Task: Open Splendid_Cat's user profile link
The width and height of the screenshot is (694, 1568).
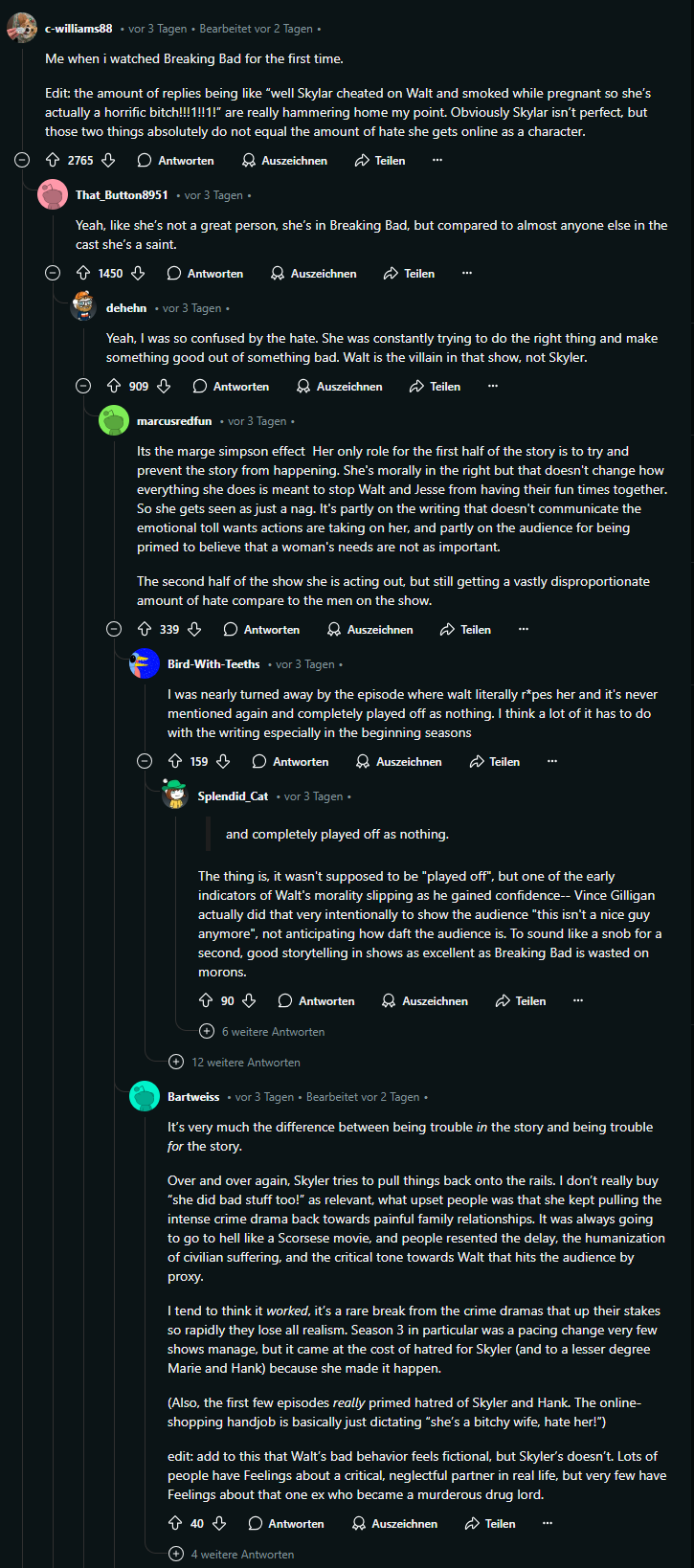Action: click(x=233, y=796)
